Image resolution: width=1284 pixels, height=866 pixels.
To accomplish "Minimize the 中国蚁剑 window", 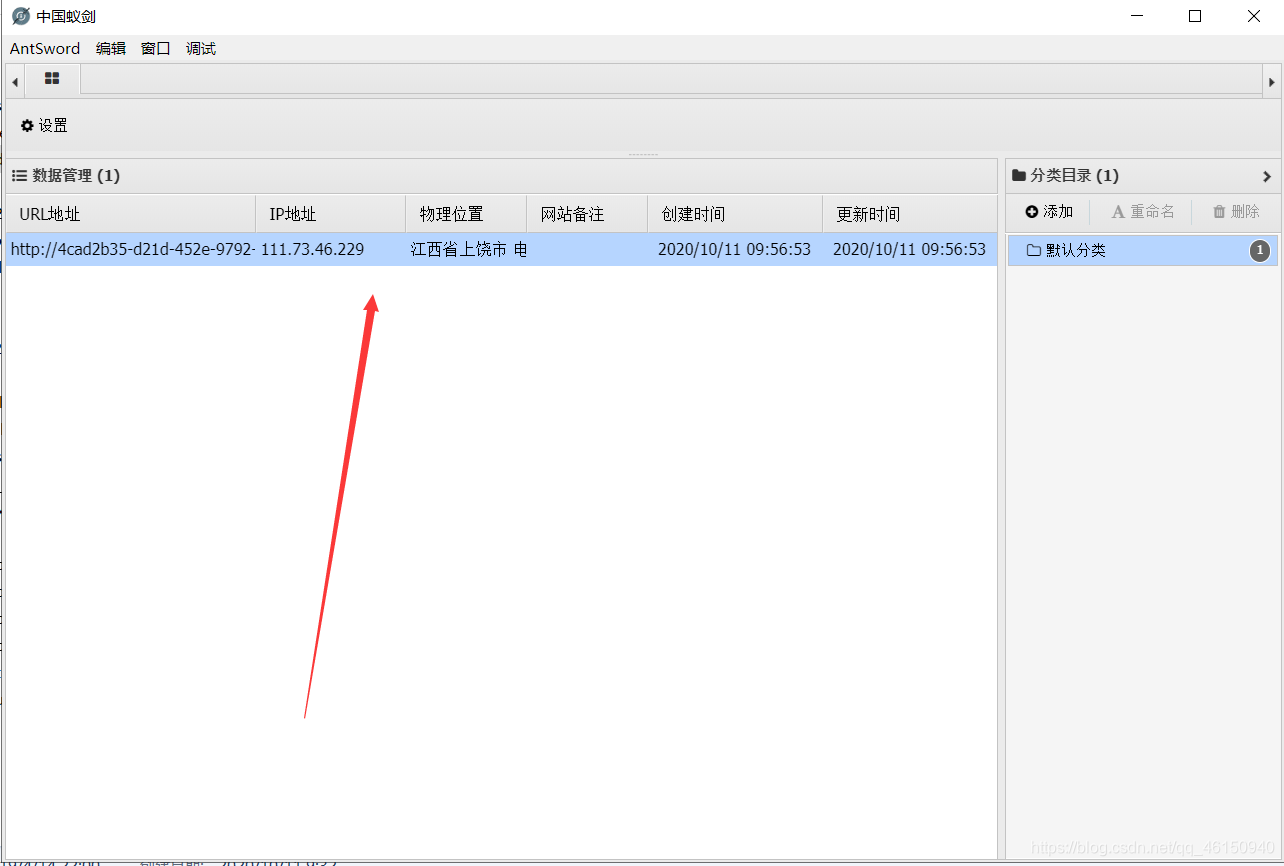I will (1137, 16).
